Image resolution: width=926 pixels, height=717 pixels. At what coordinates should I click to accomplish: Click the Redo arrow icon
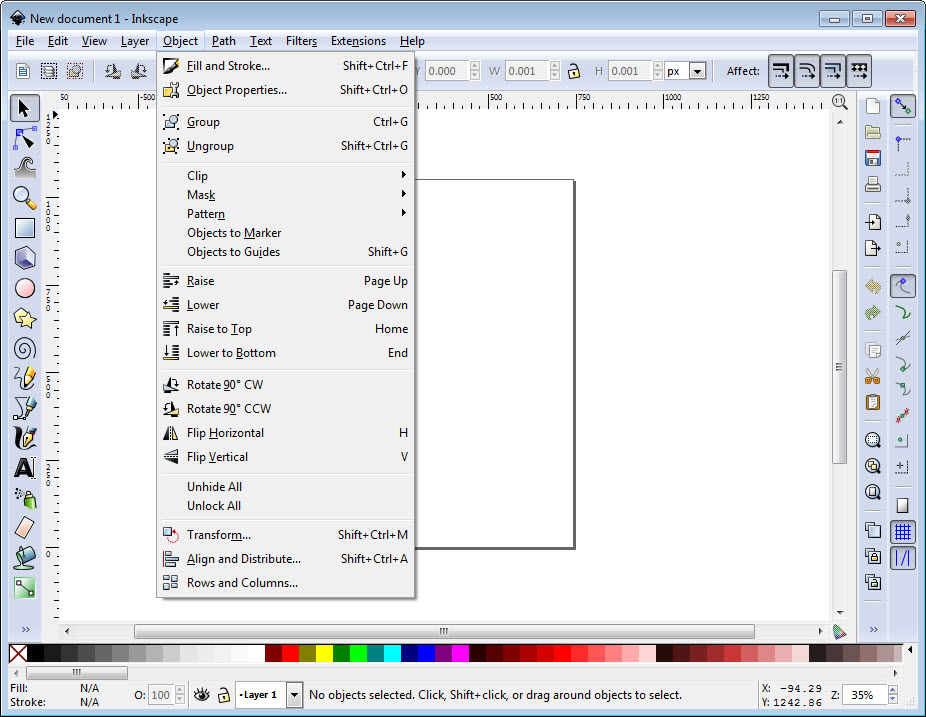873,312
